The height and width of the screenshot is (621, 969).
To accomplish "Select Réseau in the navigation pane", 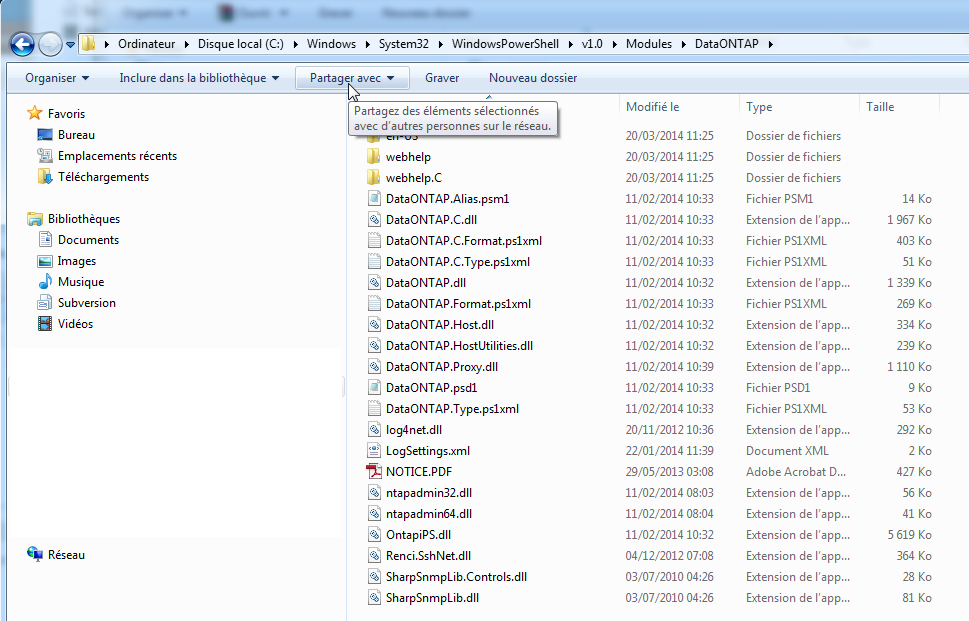I will pyautogui.click(x=66, y=554).
